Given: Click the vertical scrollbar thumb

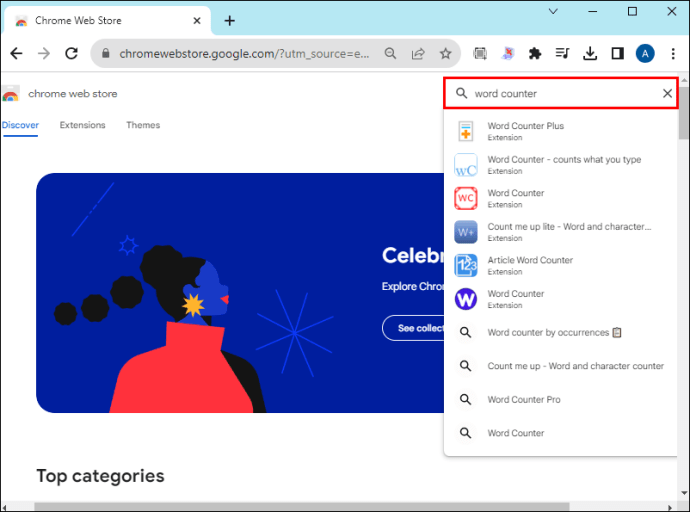Looking at the screenshot, I should click(x=683, y=113).
